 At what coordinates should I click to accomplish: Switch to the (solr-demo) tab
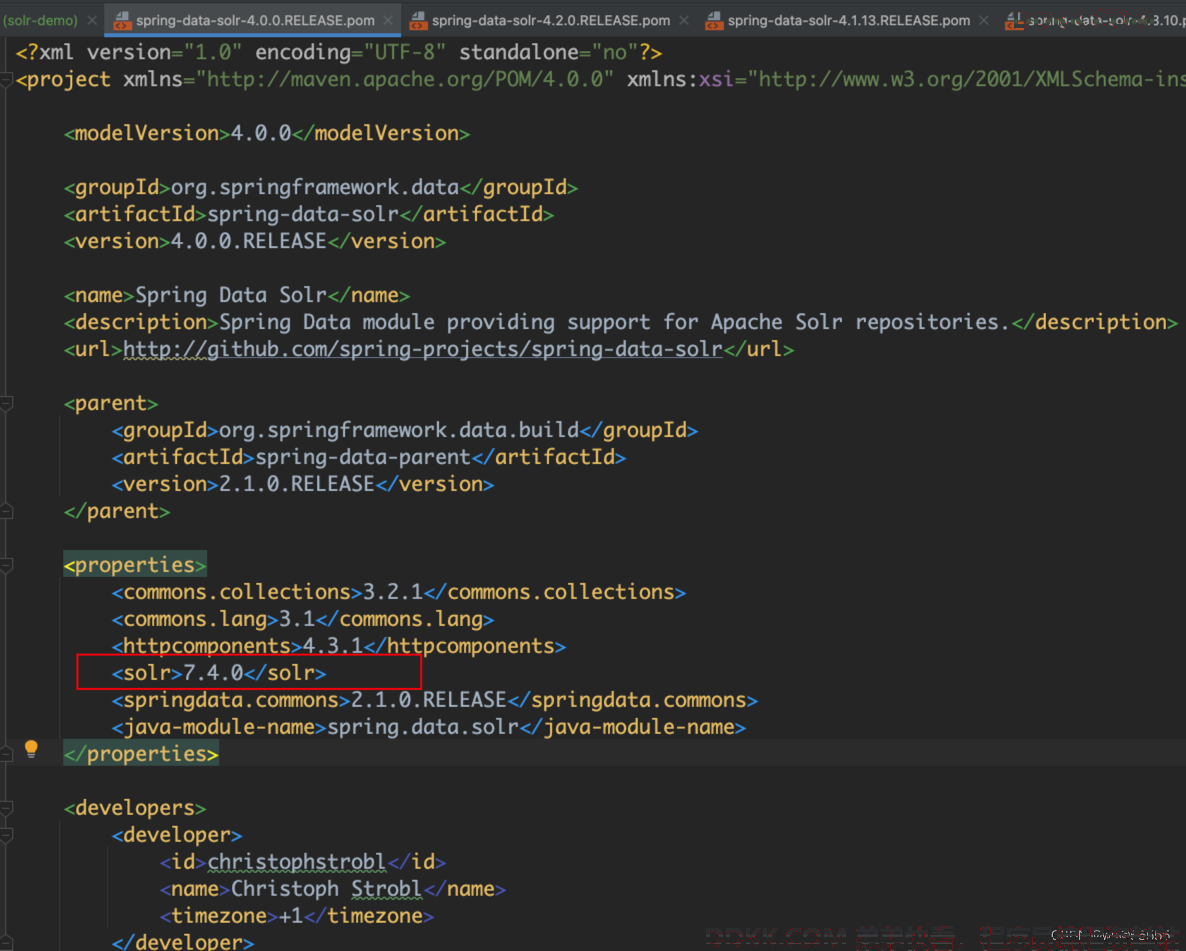click(39, 20)
